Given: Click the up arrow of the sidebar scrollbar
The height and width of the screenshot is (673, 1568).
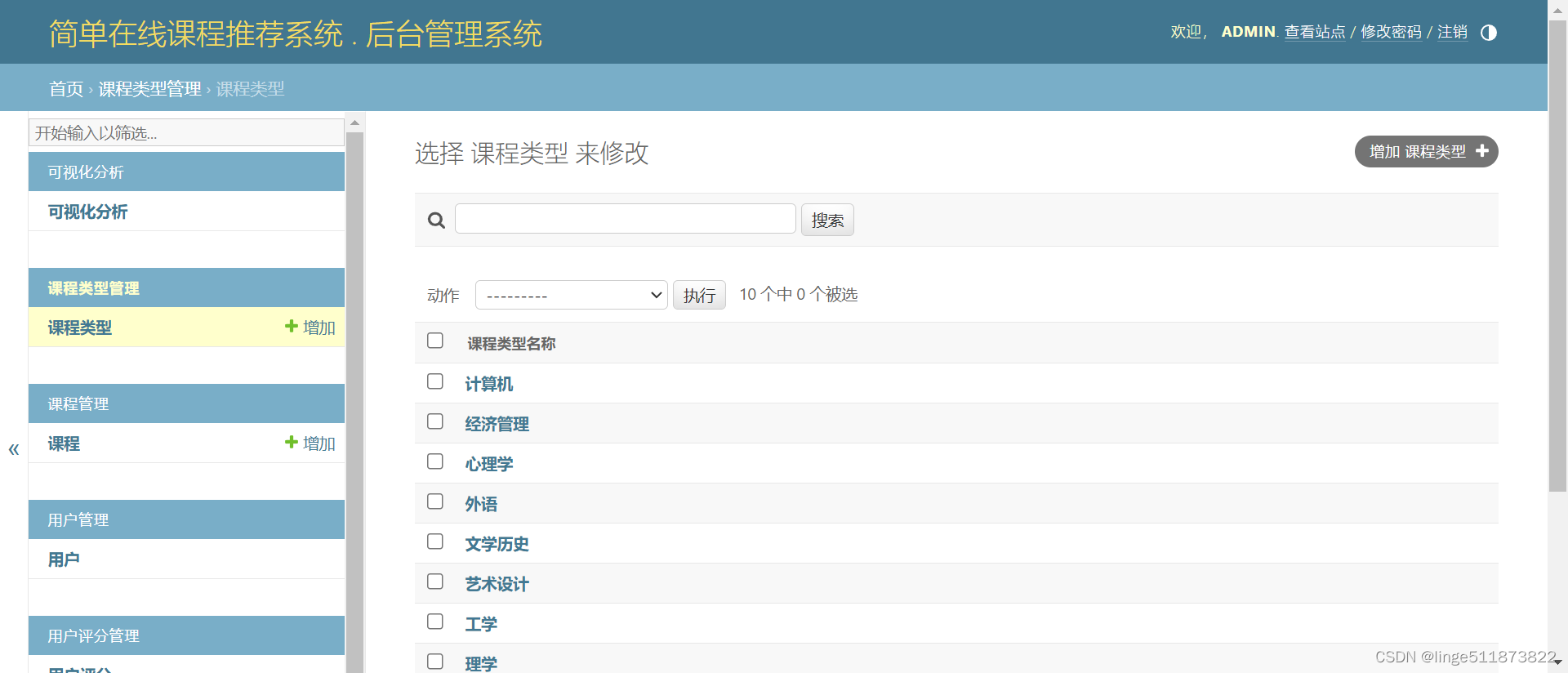Looking at the screenshot, I should point(354,123).
